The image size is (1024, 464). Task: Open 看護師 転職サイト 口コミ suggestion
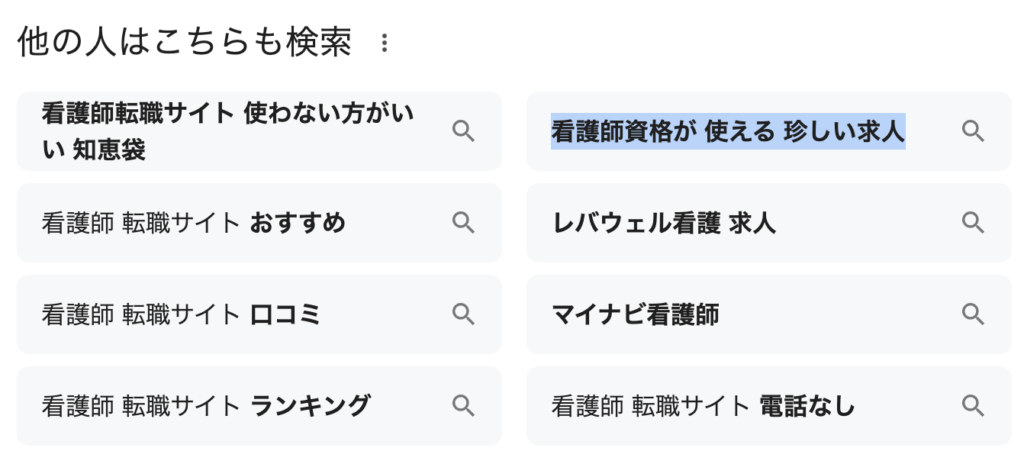(x=181, y=314)
